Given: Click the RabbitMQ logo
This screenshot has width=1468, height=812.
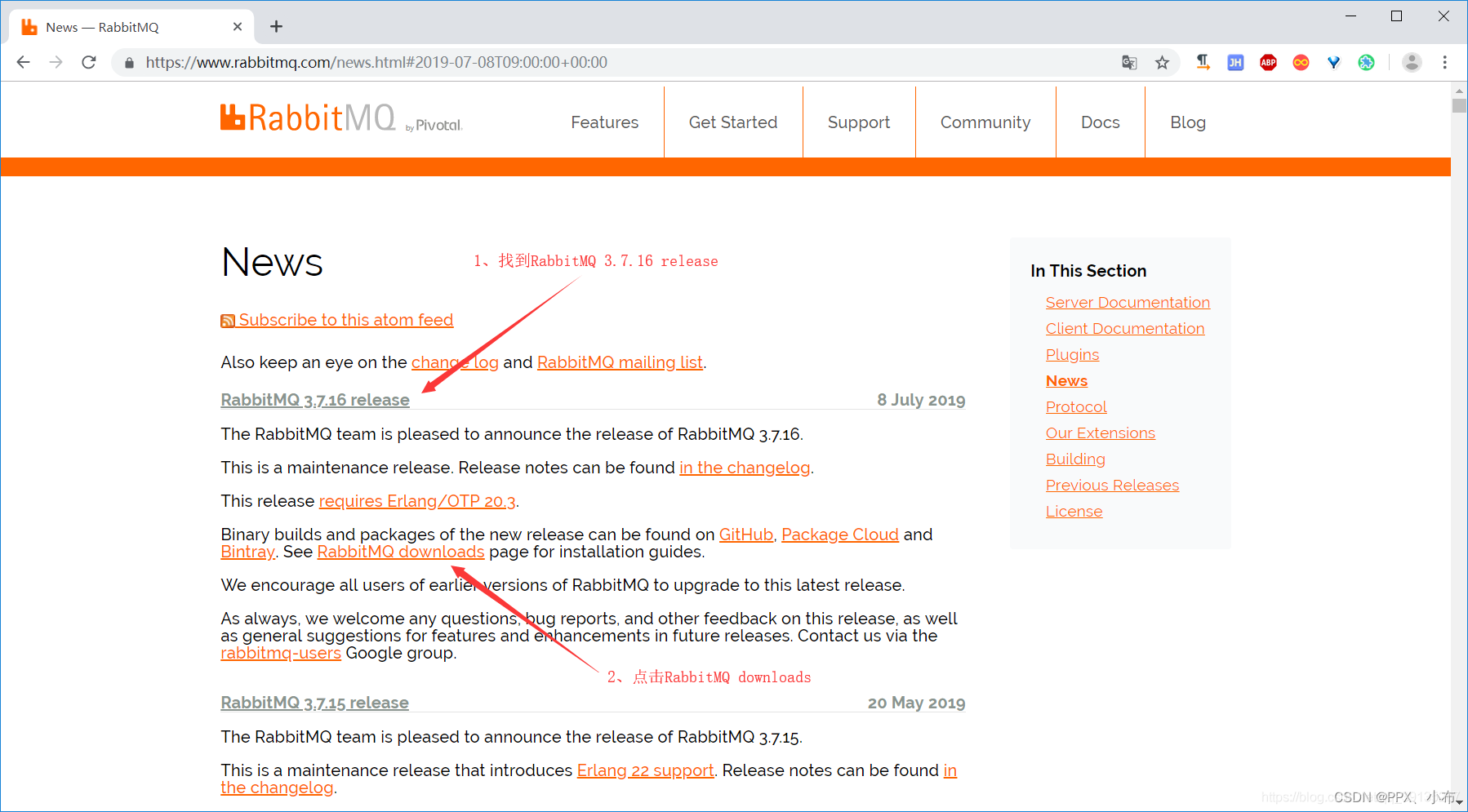Looking at the screenshot, I should click(x=340, y=118).
